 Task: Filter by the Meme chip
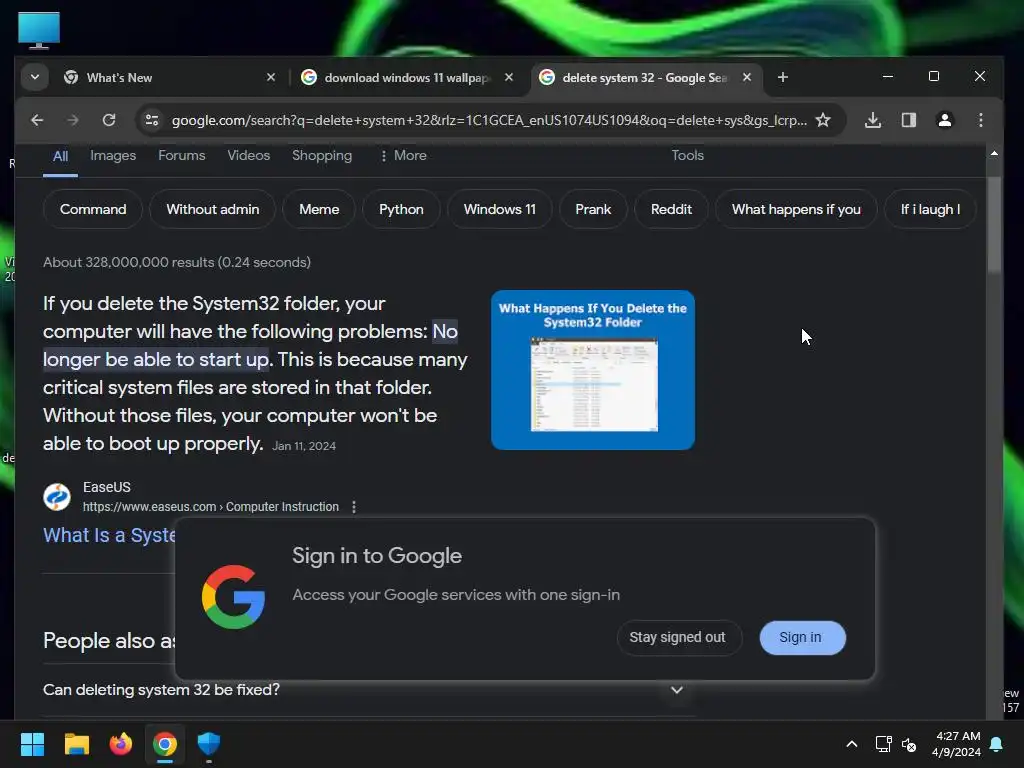coord(319,209)
